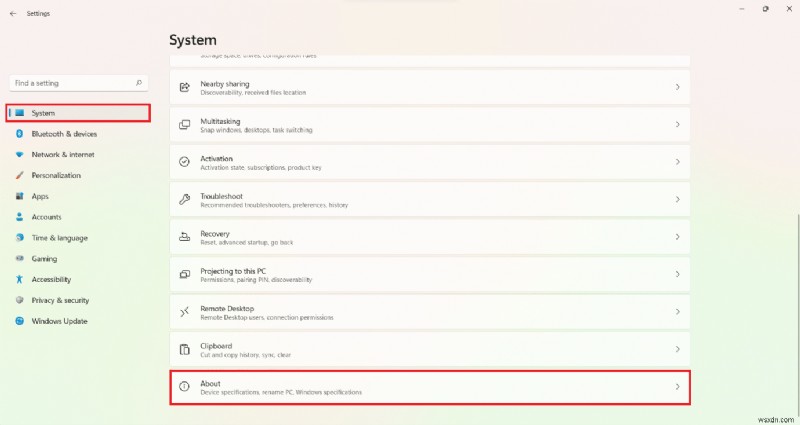
Task: Click the System monitor icon in sidebar
Action: (19, 113)
